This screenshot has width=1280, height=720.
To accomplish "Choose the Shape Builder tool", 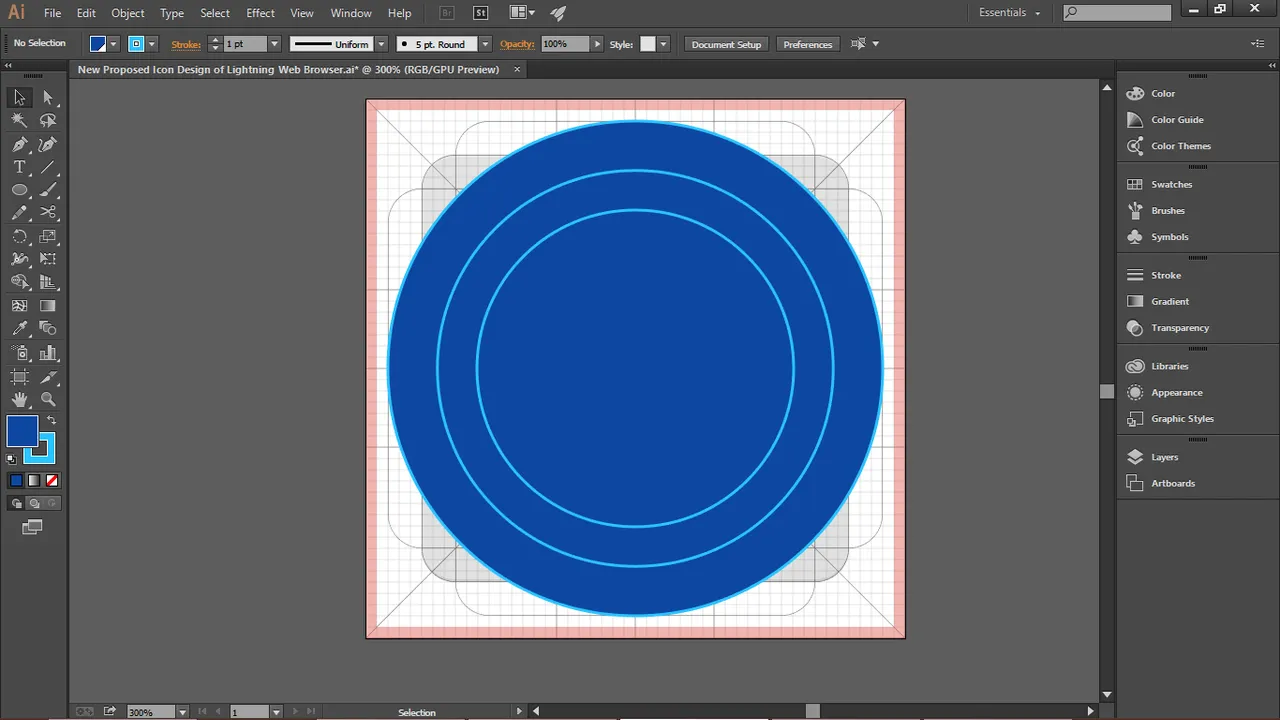I will [19, 283].
